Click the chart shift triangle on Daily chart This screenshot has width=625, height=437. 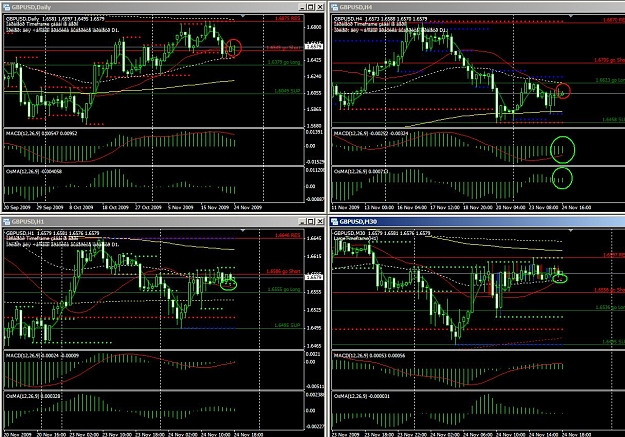[x=242, y=16]
